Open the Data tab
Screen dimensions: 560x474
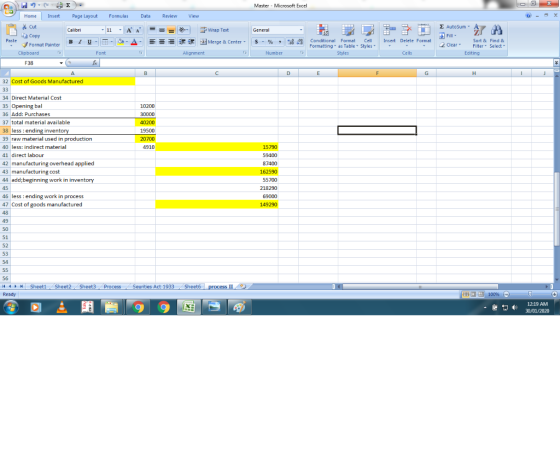click(145, 16)
